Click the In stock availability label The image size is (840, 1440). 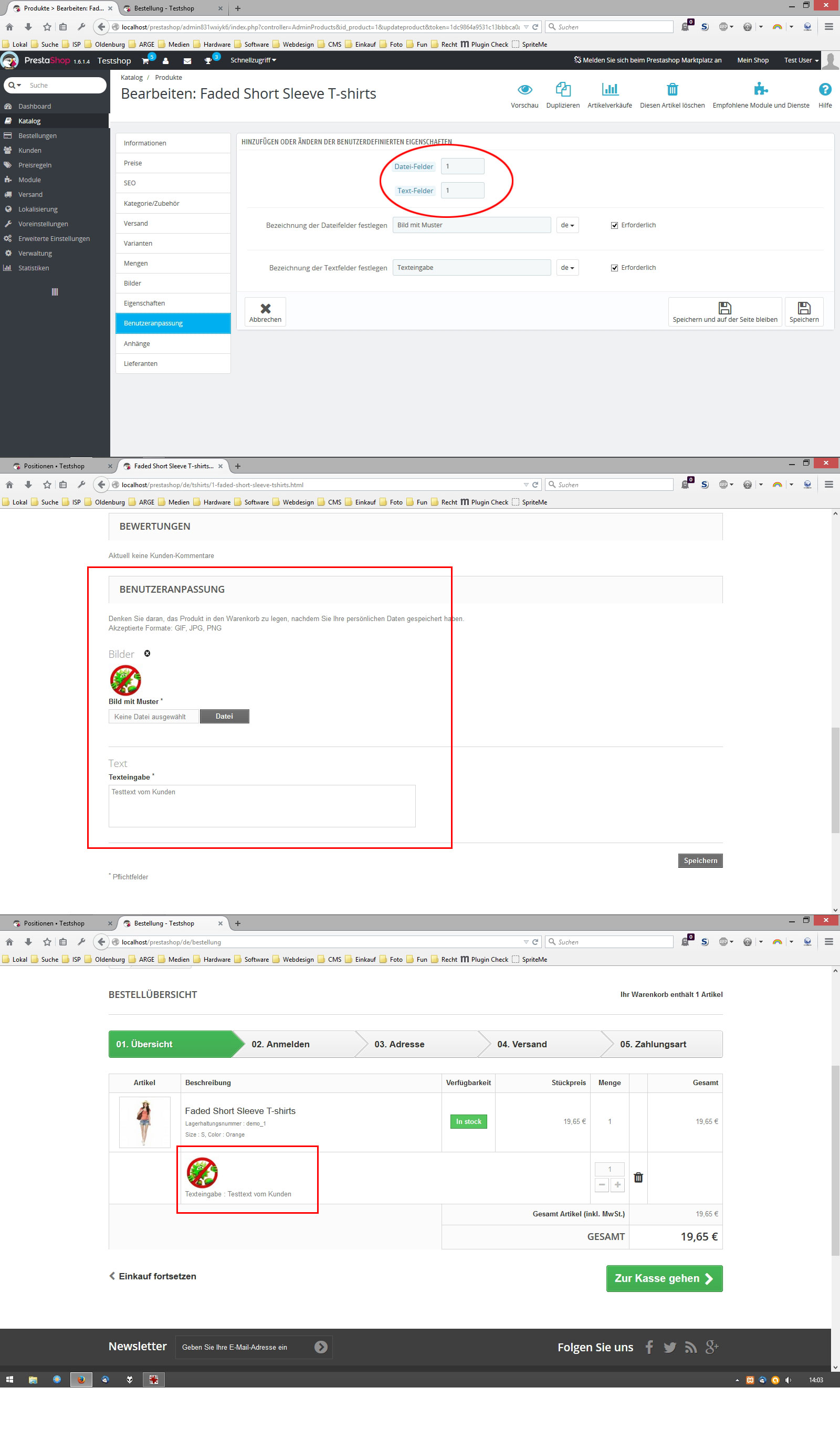coord(469,1122)
